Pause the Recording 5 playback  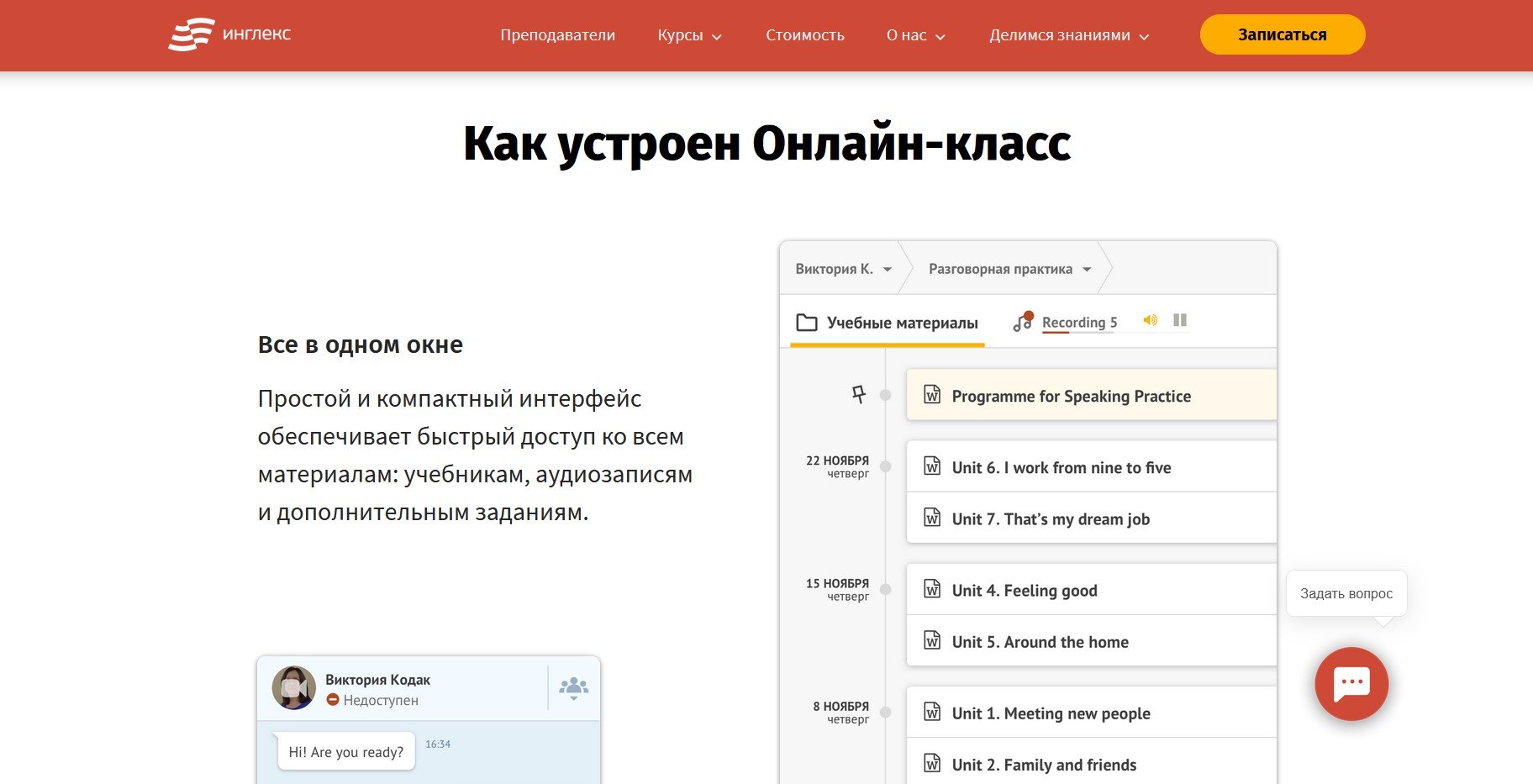click(x=1180, y=320)
